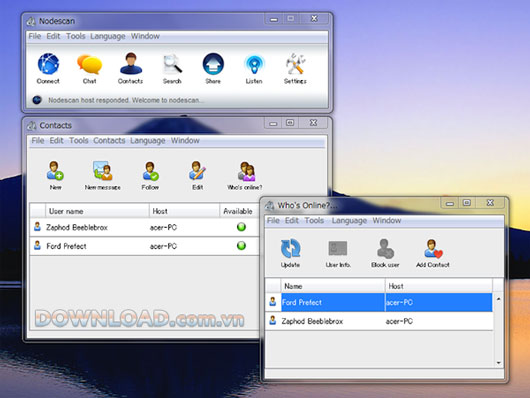530x398 pixels.
Task: Click the Update refresh icon
Action: [290, 248]
